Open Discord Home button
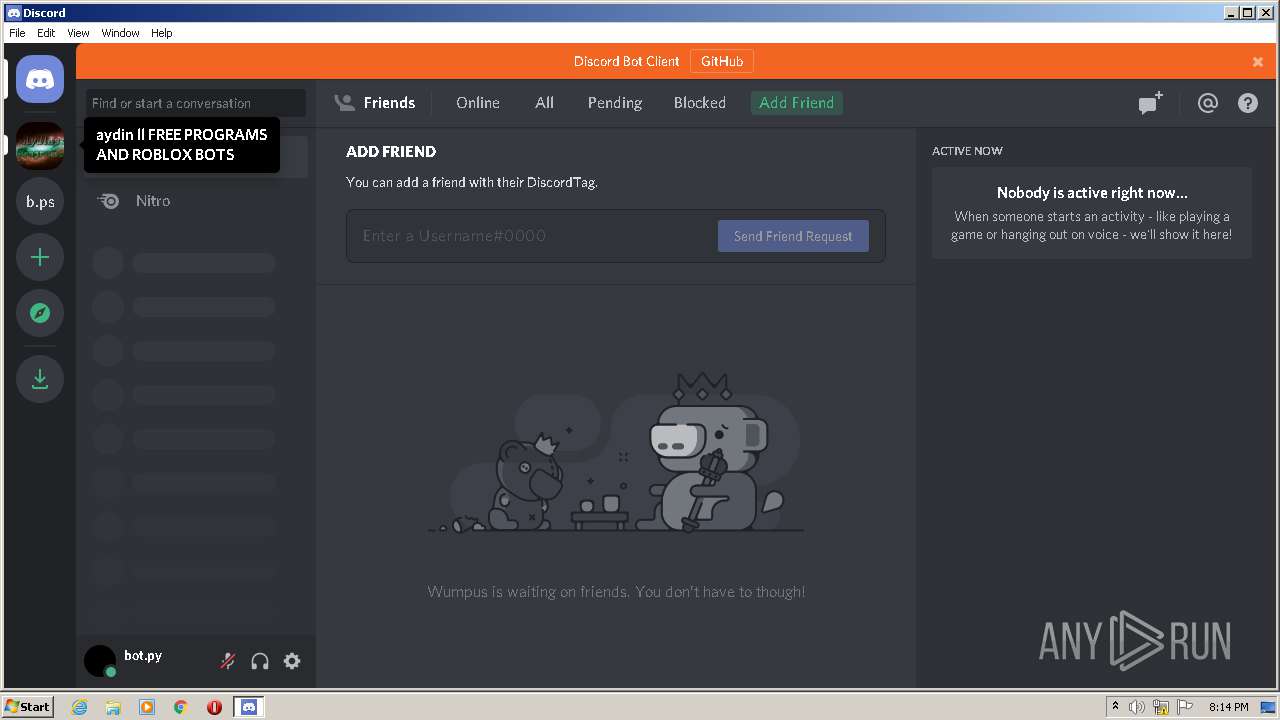The height and width of the screenshot is (720, 1280). 40,79
